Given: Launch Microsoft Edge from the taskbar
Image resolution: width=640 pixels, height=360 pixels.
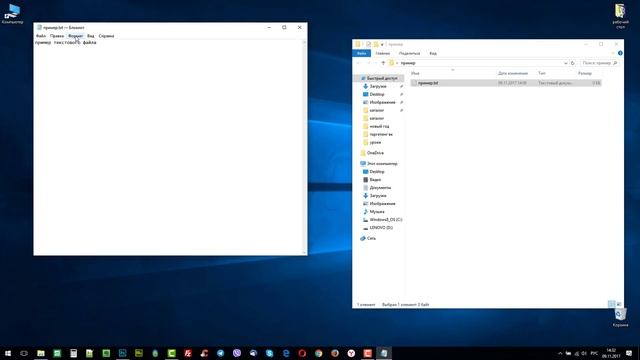Looking at the screenshot, I should pyautogui.click(x=286, y=353).
